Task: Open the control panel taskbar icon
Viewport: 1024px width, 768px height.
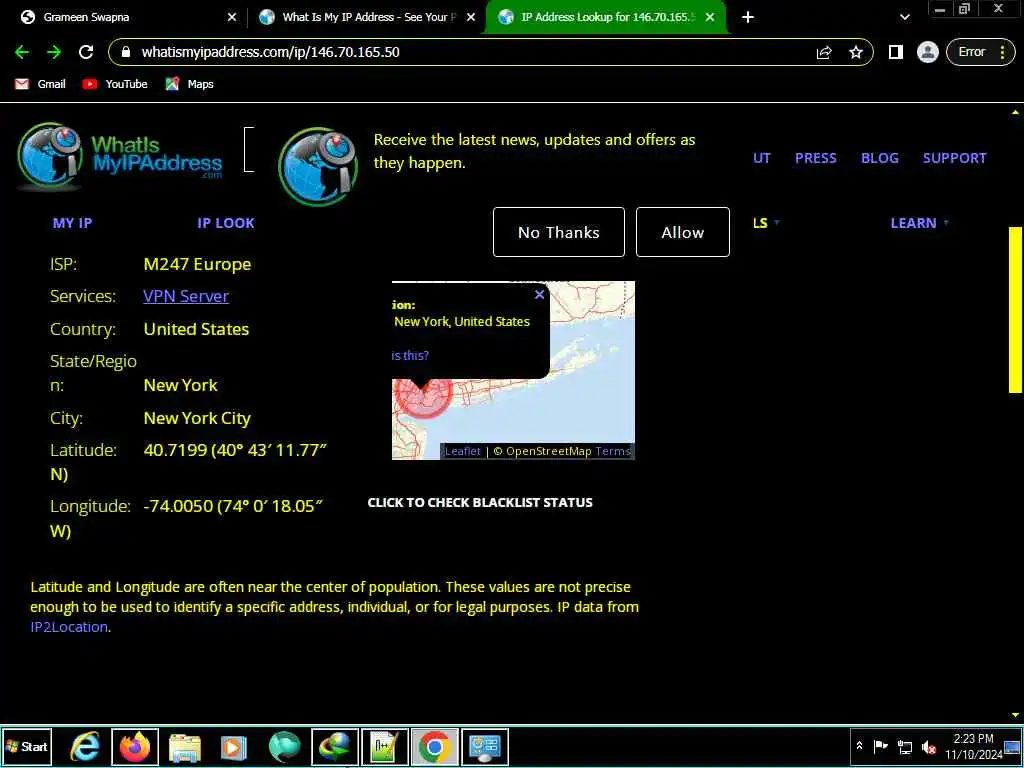Action: 485,746
